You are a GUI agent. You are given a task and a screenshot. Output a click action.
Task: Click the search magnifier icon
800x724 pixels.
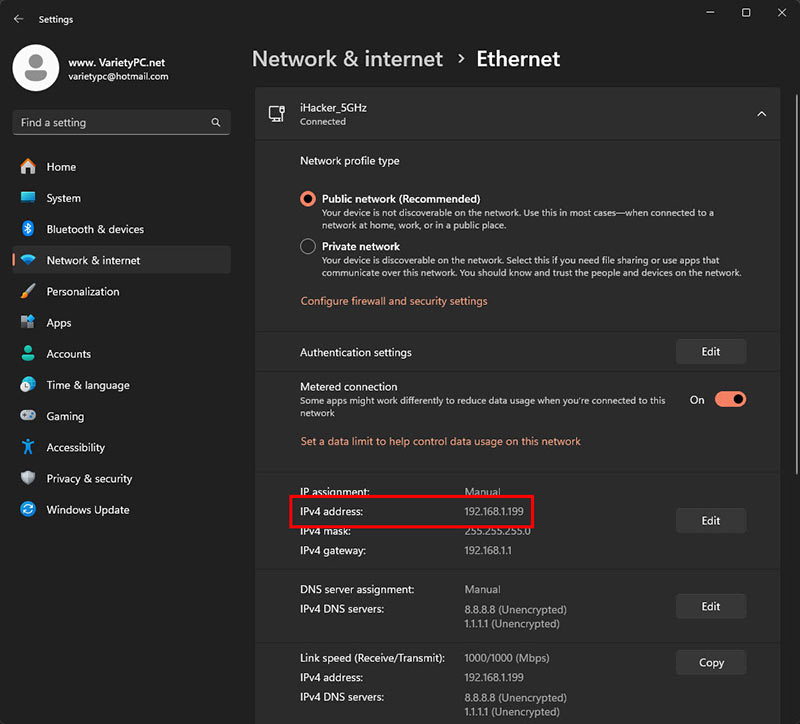[x=216, y=122]
